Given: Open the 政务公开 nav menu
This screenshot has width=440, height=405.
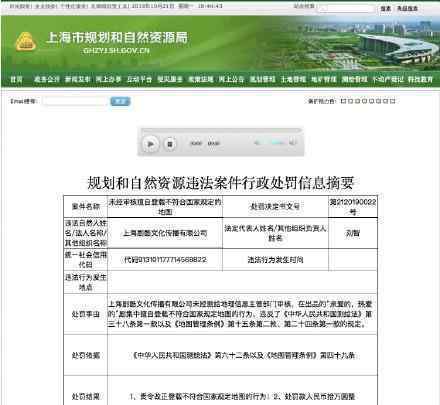Looking at the screenshot, I should tap(47, 79).
